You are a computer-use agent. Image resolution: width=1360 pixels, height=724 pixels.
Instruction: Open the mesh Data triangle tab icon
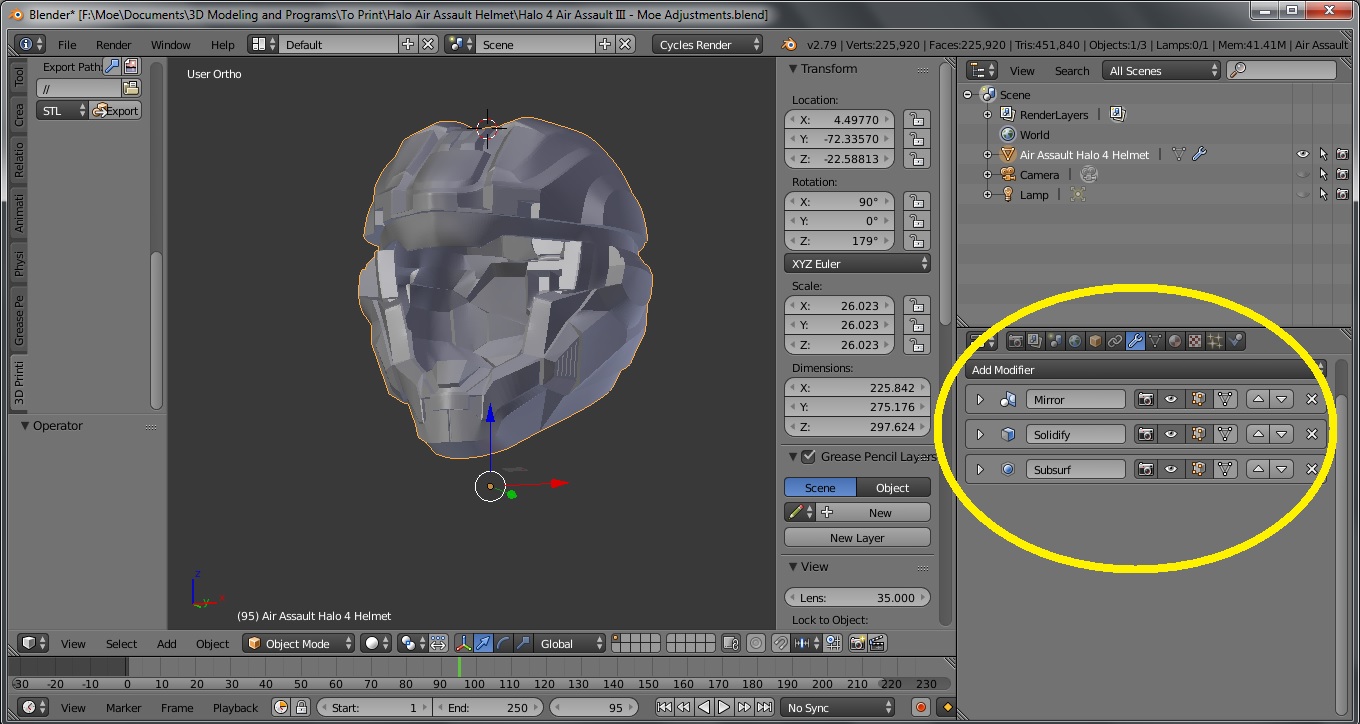[x=1155, y=341]
